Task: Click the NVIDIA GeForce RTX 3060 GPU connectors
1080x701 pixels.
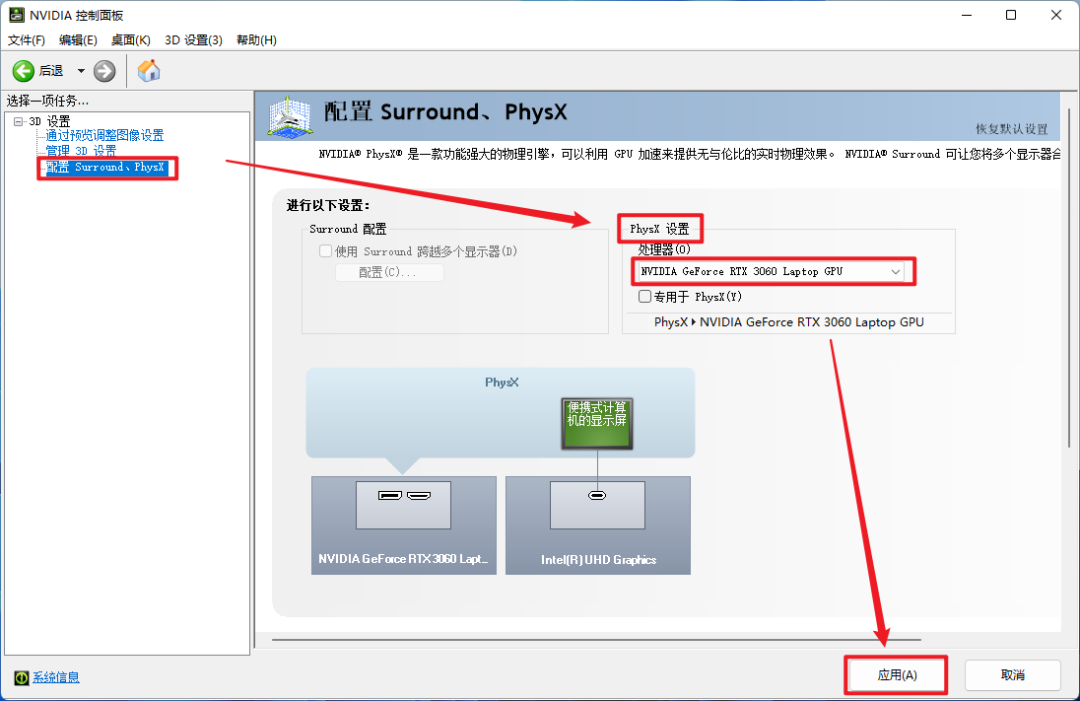Action: coord(404,495)
